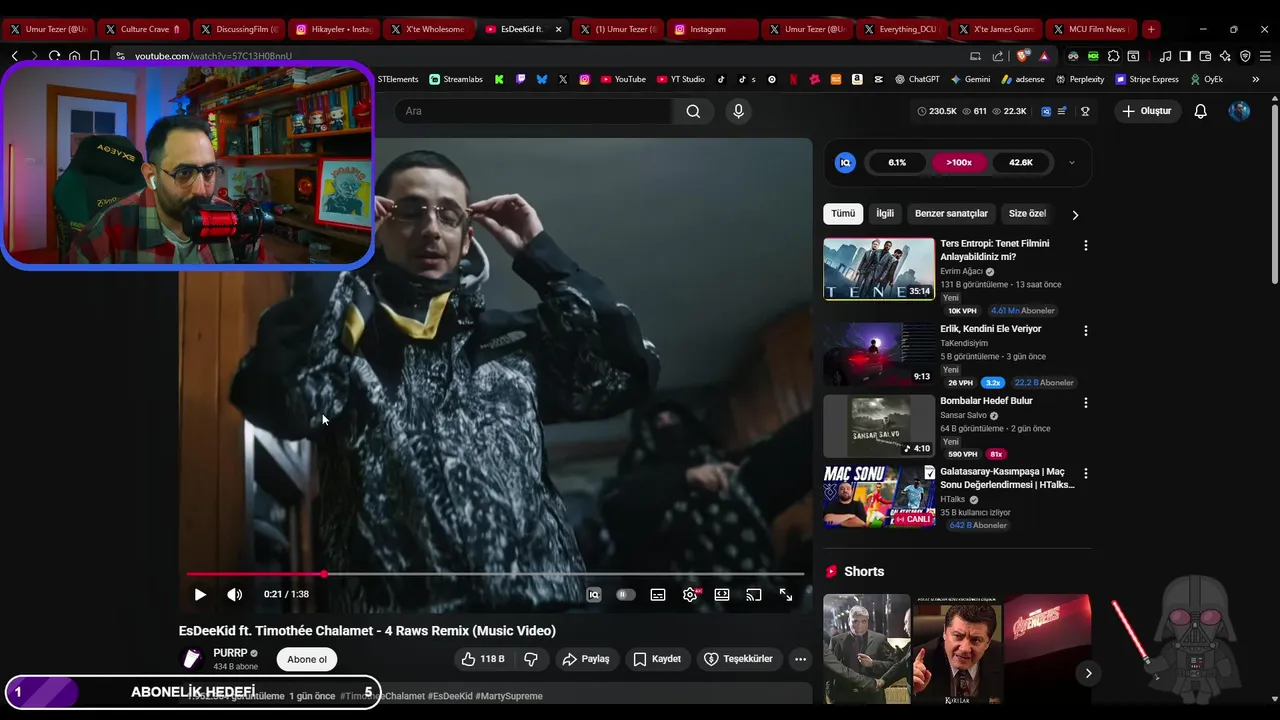Select the İlgili filter chip
This screenshot has width=1280, height=720.
(885, 214)
